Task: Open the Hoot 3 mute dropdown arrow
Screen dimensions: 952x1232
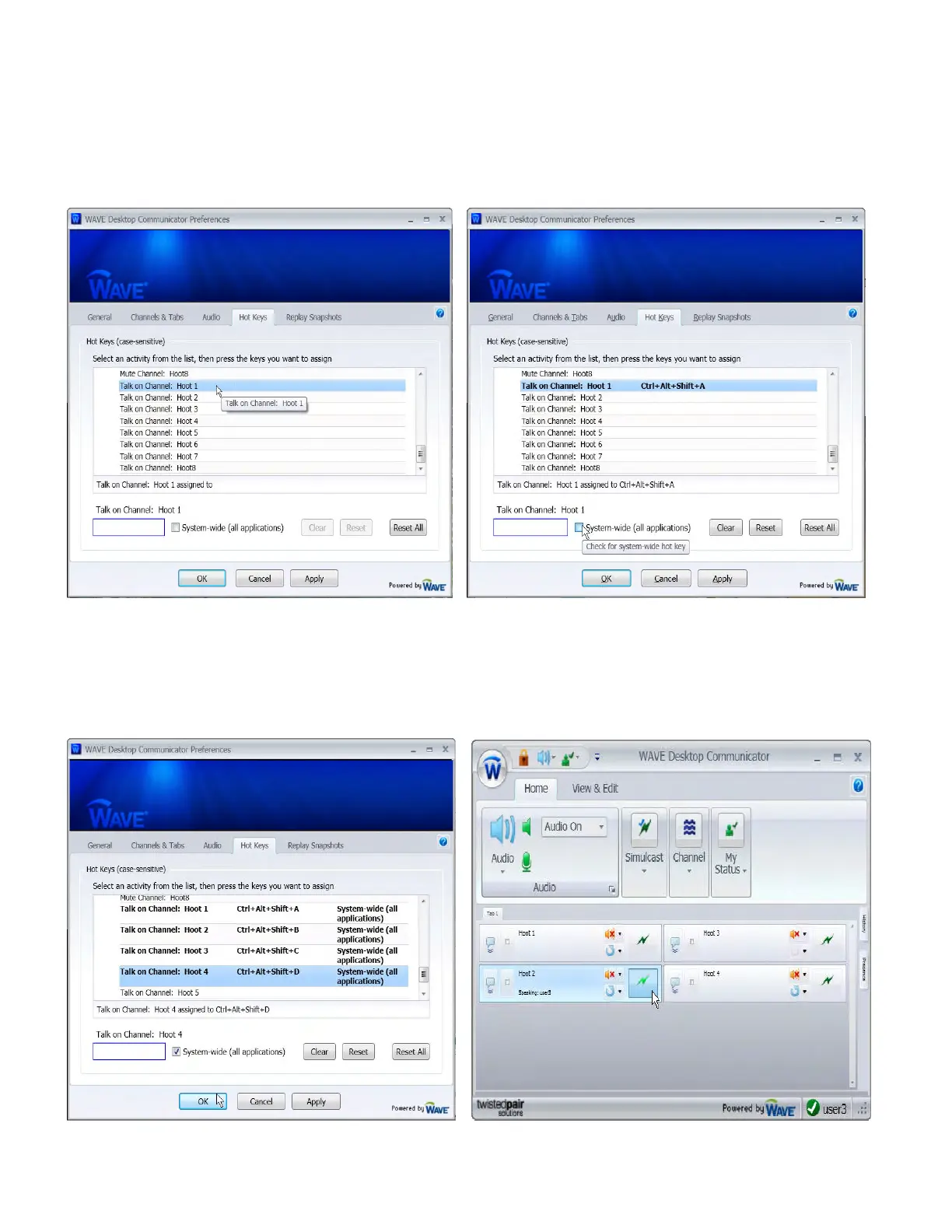Action: [804, 934]
